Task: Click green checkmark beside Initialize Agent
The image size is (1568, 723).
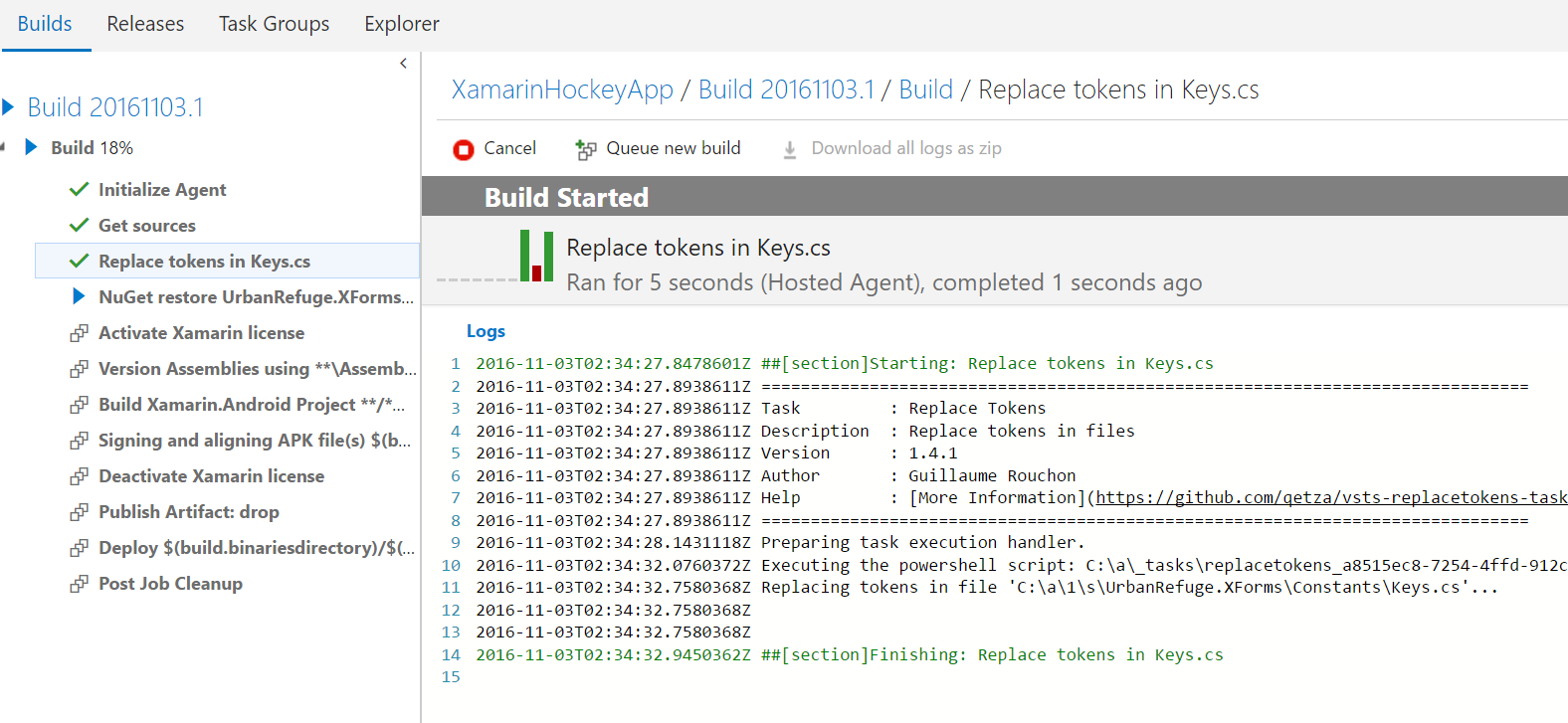Action: click(x=80, y=189)
